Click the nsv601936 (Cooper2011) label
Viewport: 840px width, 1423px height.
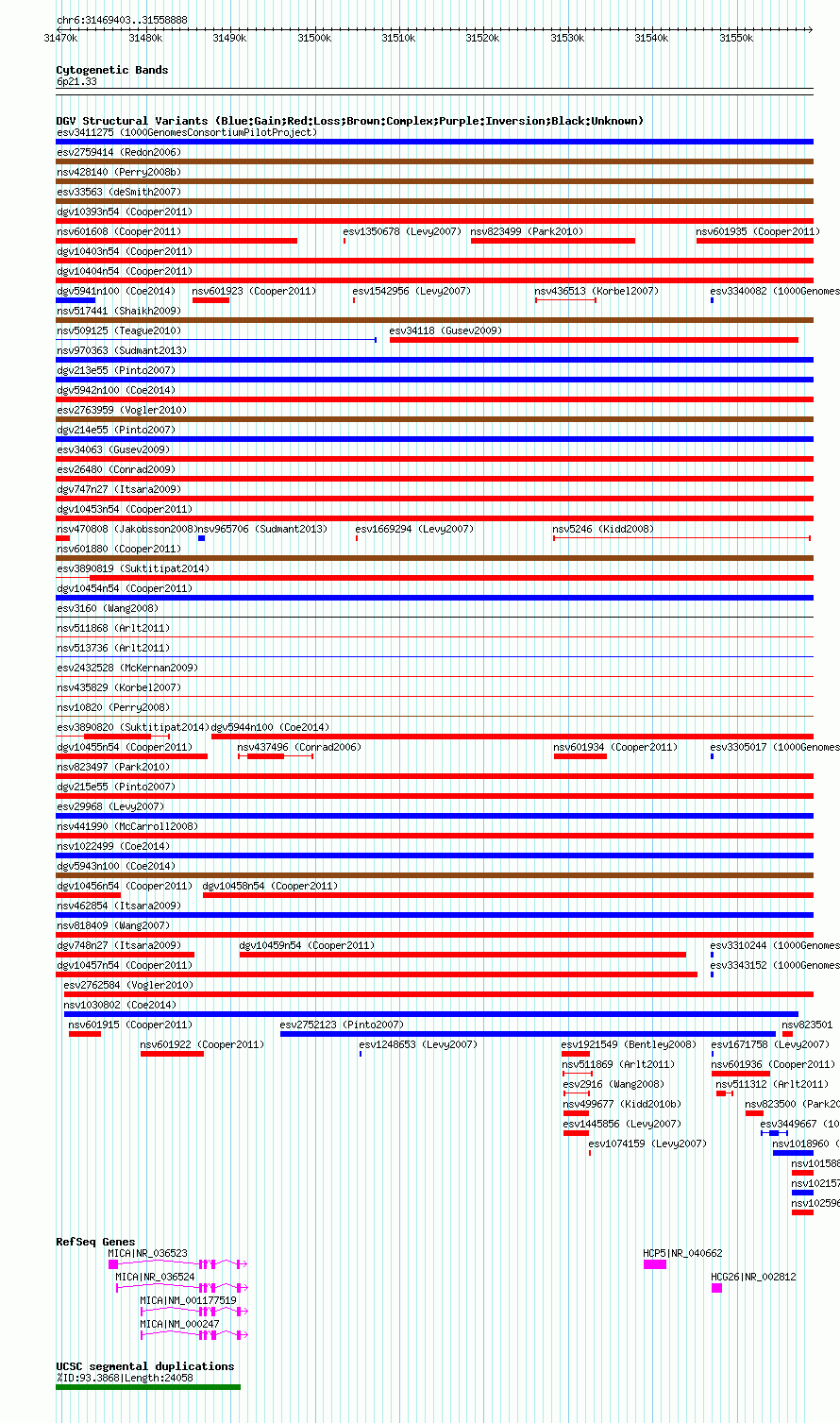coord(773,1064)
